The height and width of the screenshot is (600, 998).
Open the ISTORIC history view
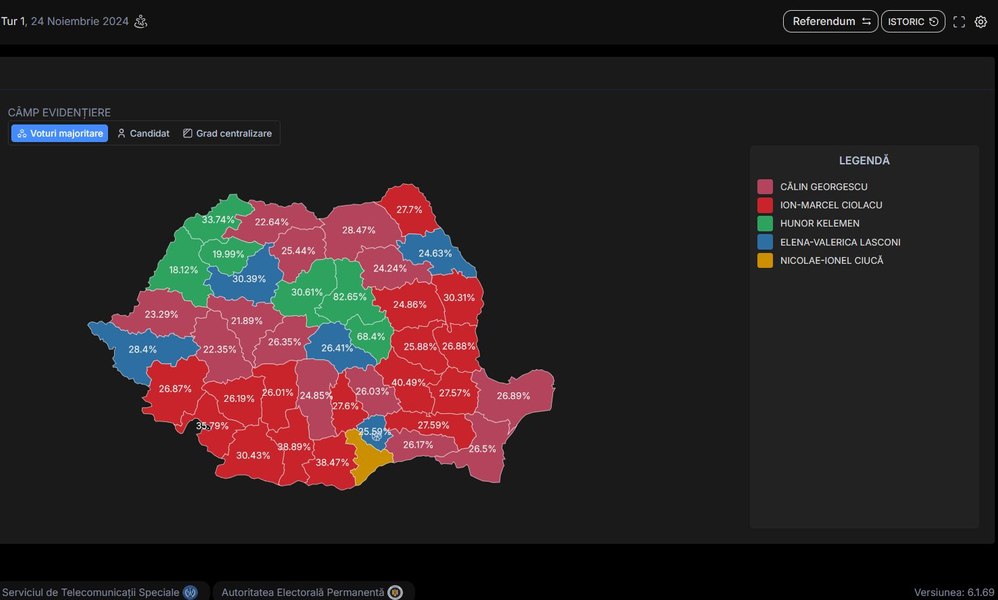913,22
